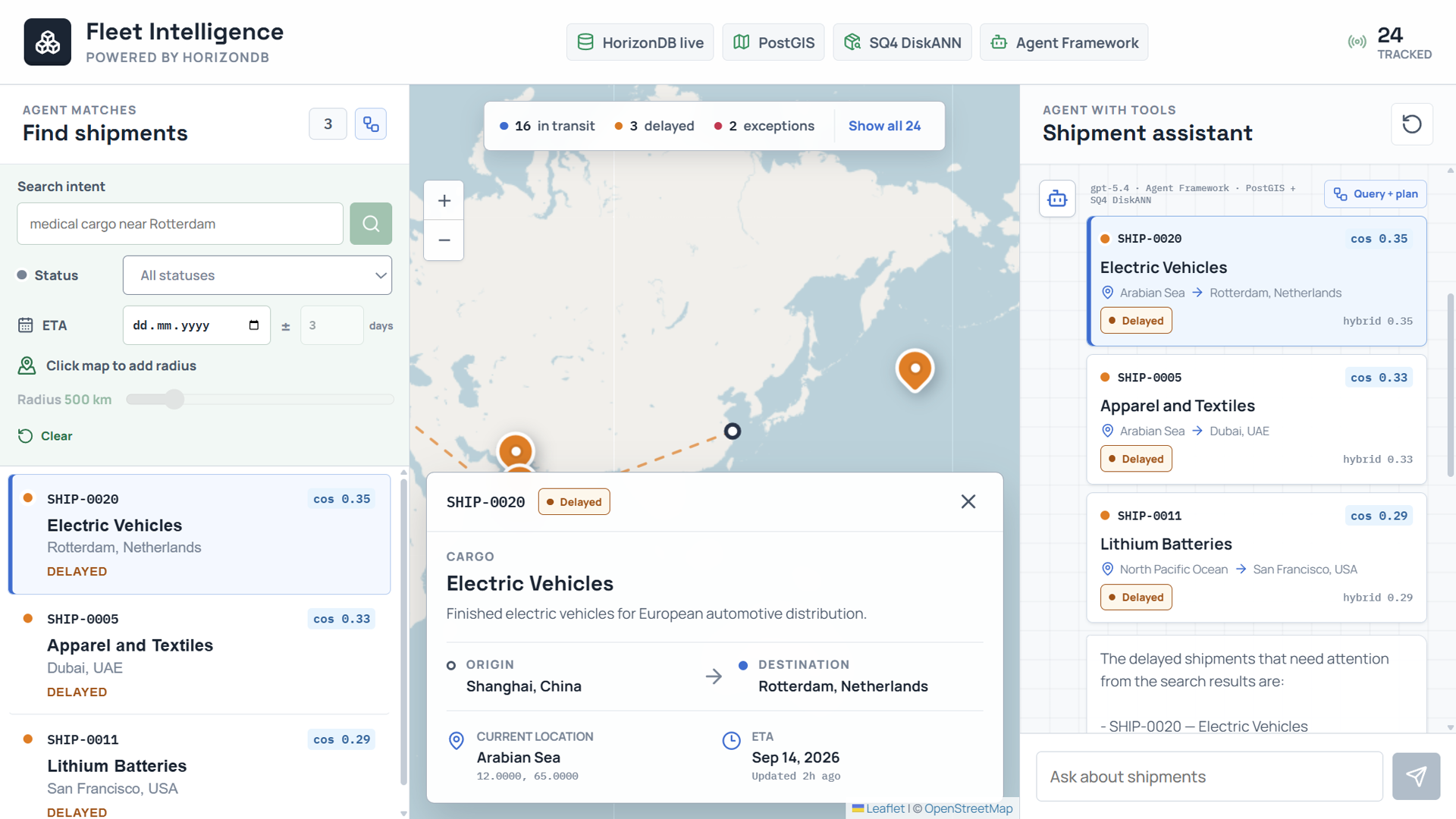Click the Delayed badge in SHIP-0020 detail header
The image size is (1456, 819).
(x=574, y=502)
